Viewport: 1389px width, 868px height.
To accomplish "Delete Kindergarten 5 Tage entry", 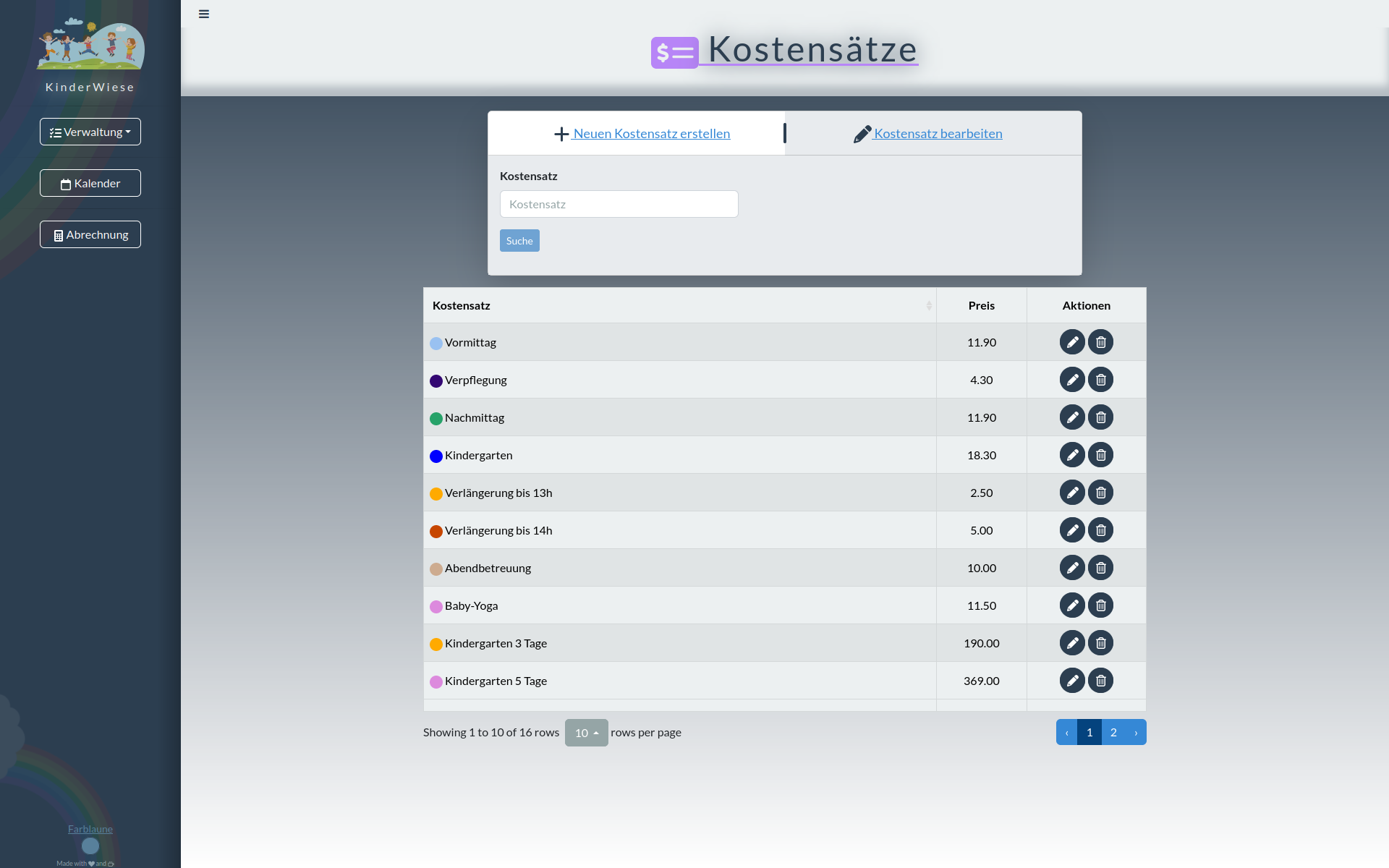I will click(1101, 681).
